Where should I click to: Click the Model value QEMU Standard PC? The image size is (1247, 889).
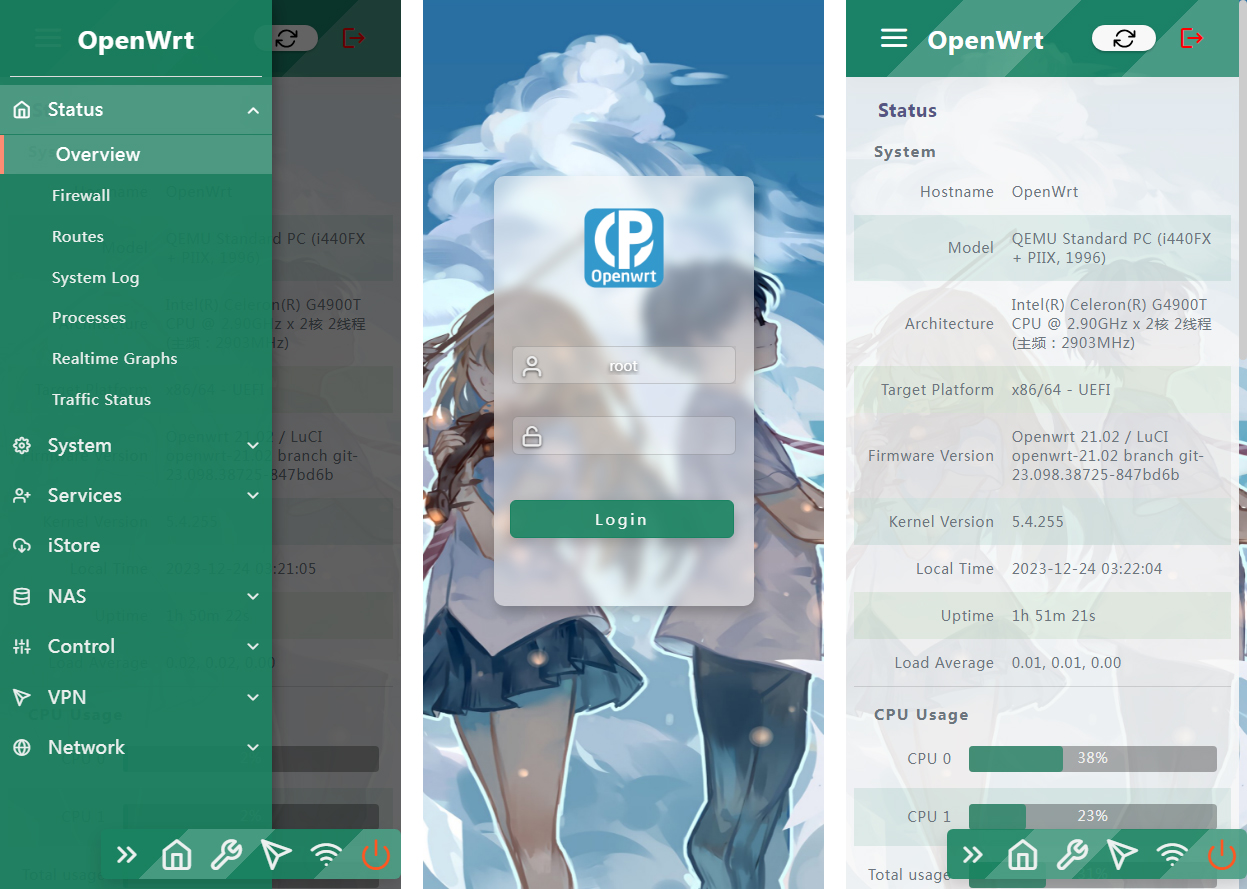(1111, 248)
